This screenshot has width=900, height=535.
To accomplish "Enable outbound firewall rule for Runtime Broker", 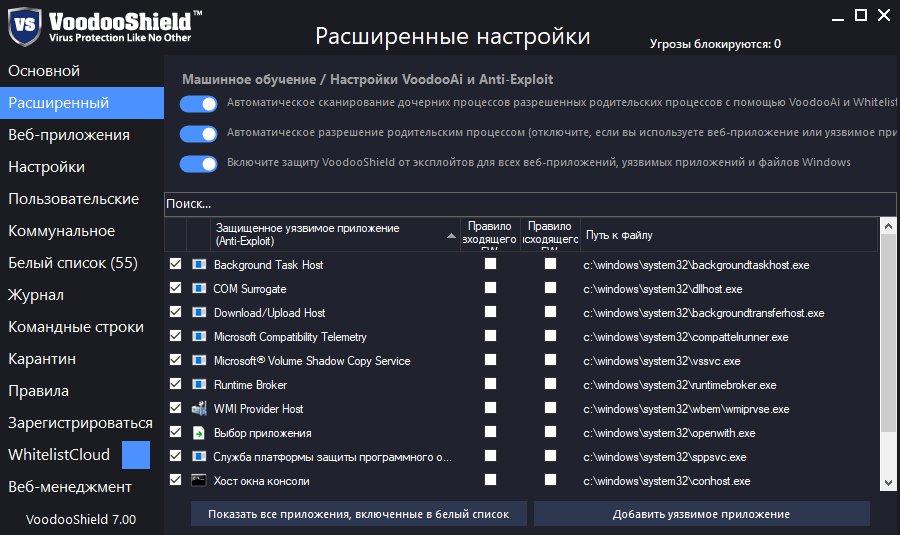I will pyautogui.click(x=550, y=383).
